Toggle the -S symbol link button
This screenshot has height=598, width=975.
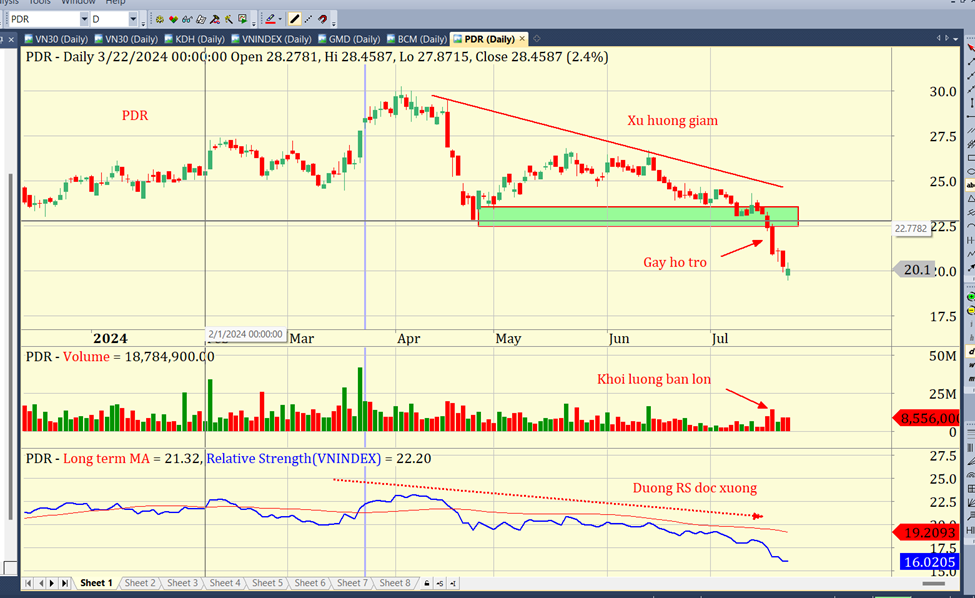[440, 583]
